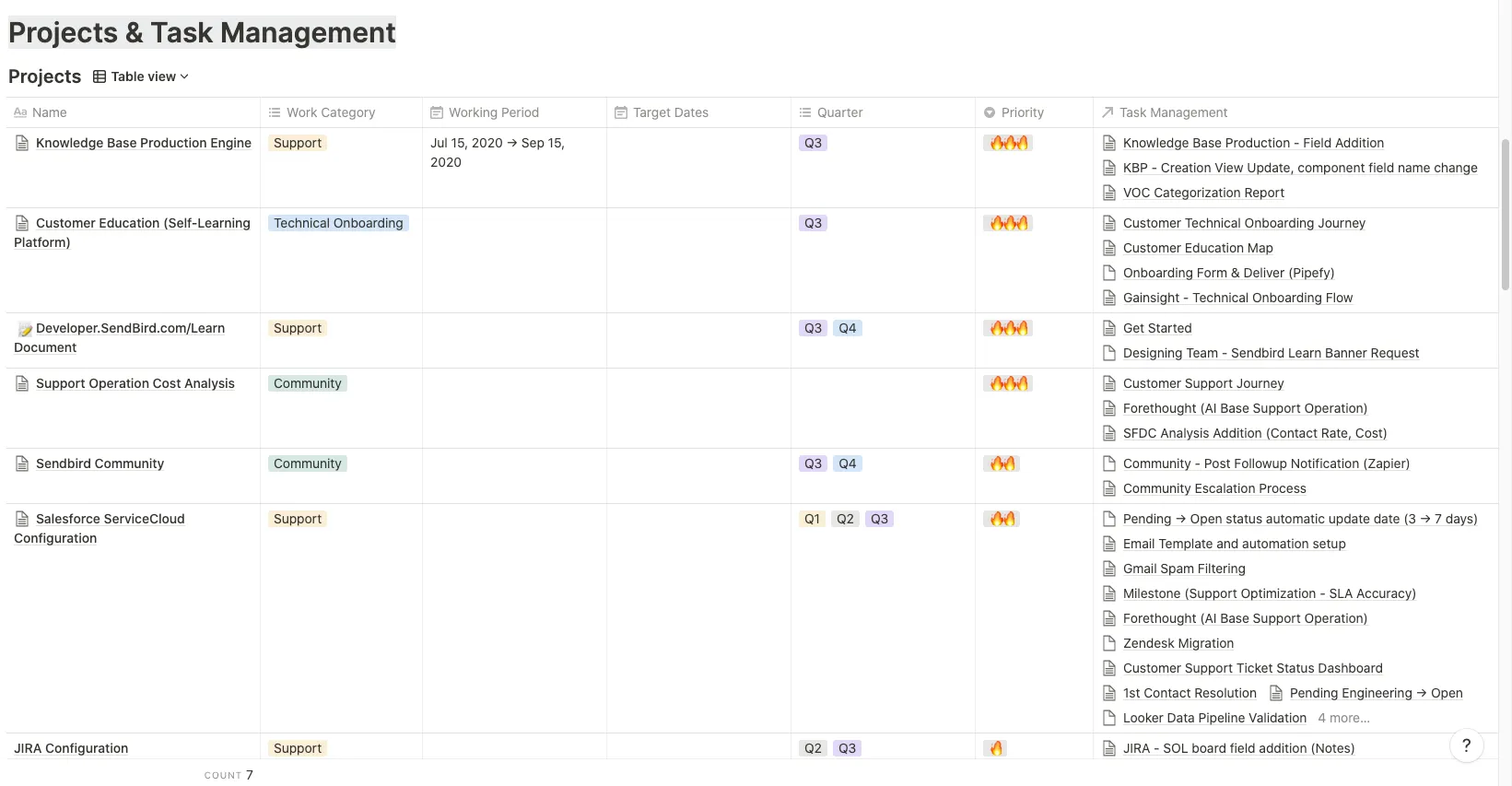Click the vertical page scrollbar

point(1506,212)
